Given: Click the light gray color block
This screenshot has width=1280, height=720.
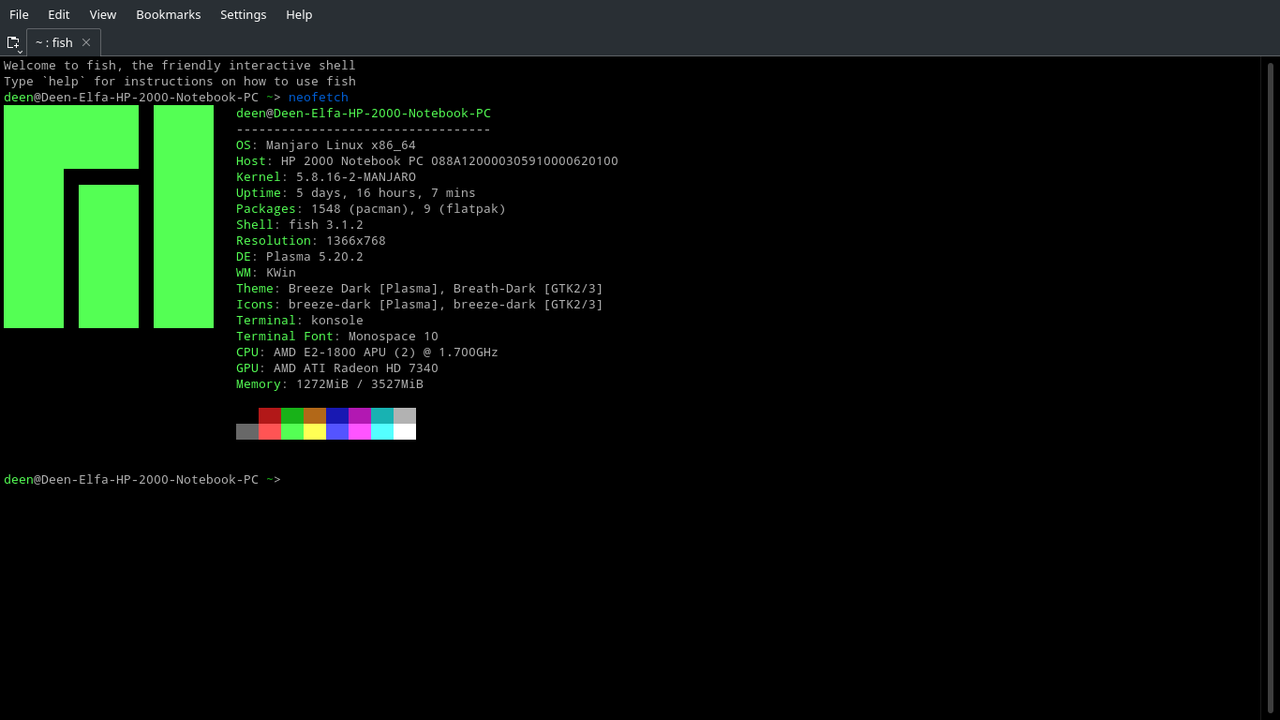Looking at the screenshot, I should point(405,415).
